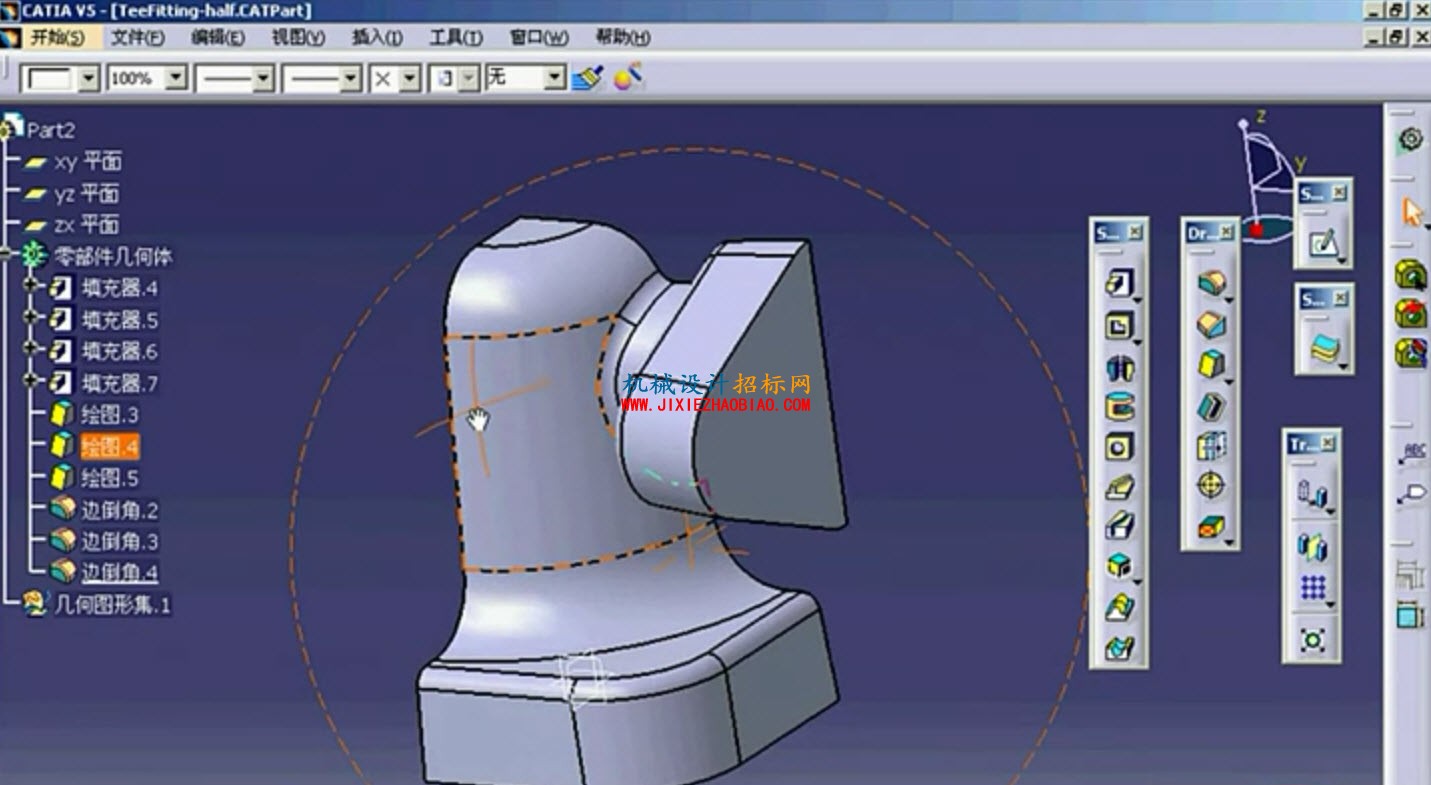
Task: Open the 开始(S) menu
Action: point(57,38)
